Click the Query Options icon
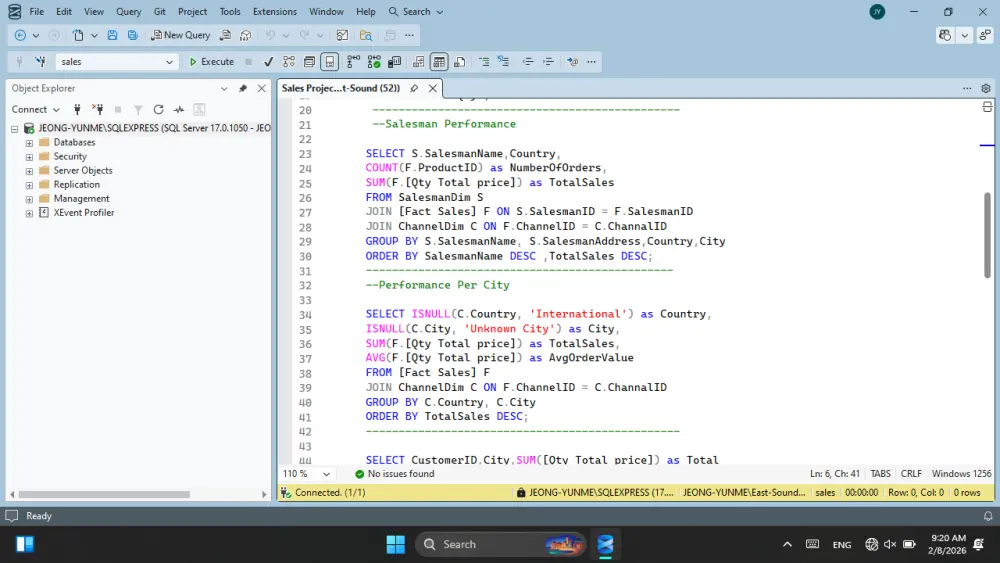1000x563 pixels. tap(309, 62)
